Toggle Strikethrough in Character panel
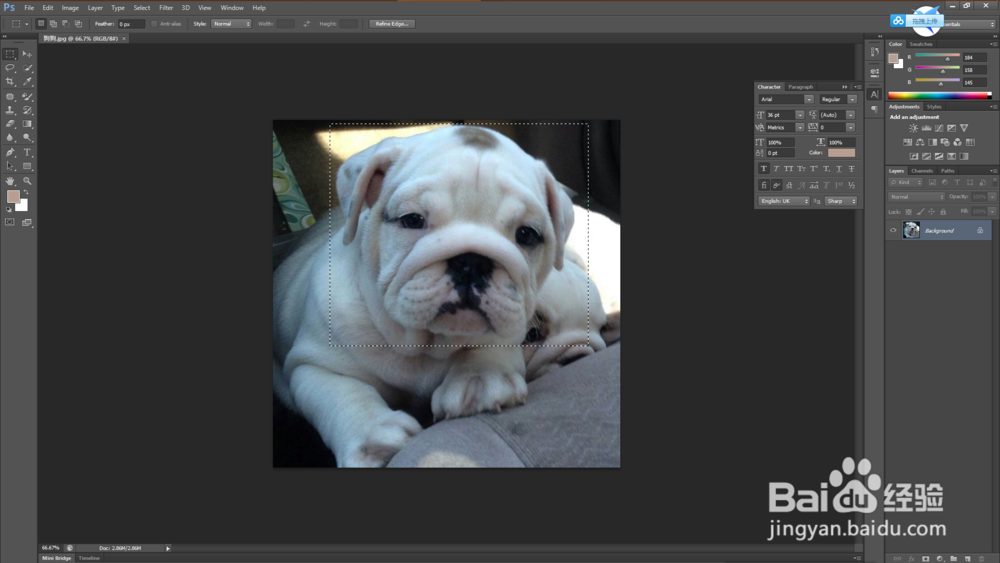 point(851,169)
